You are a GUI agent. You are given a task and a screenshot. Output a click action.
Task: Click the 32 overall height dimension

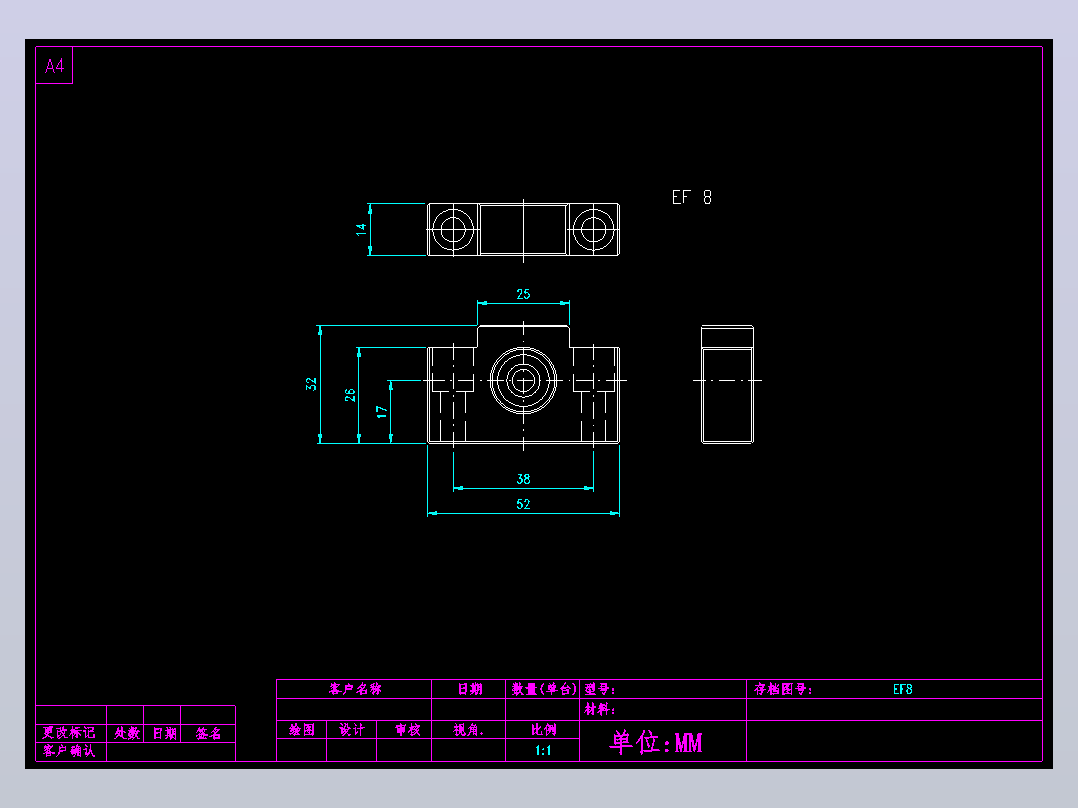(x=311, y=384)
